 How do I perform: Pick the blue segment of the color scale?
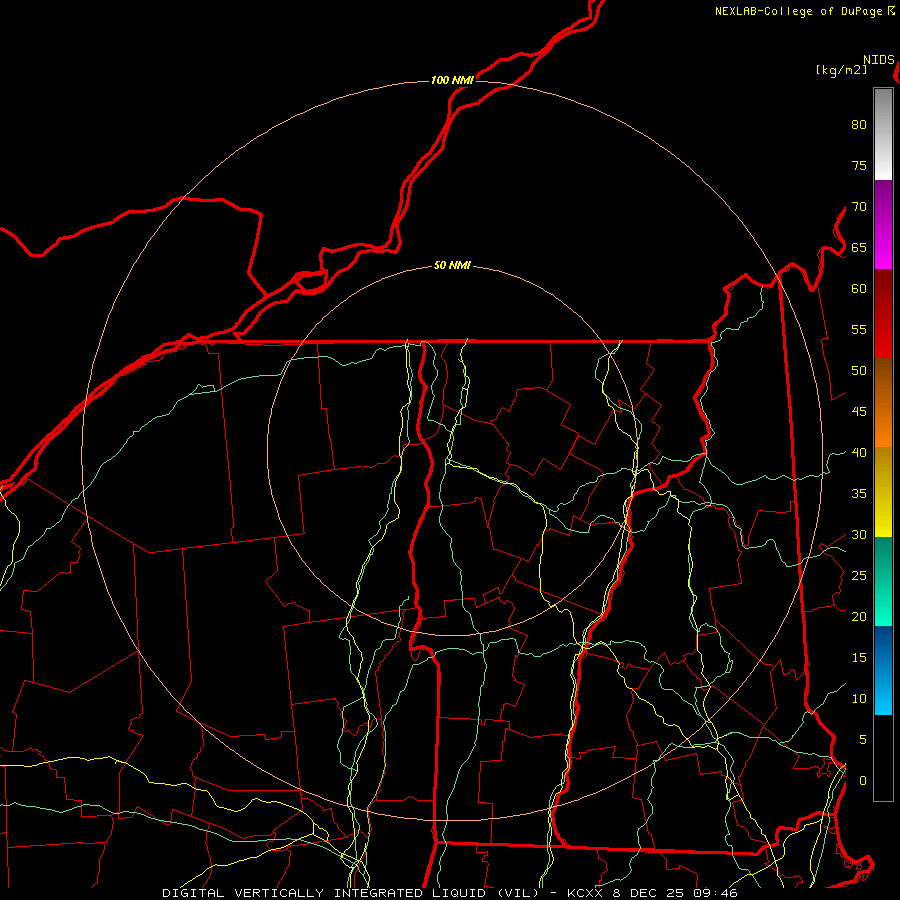(x=883, y=670)
